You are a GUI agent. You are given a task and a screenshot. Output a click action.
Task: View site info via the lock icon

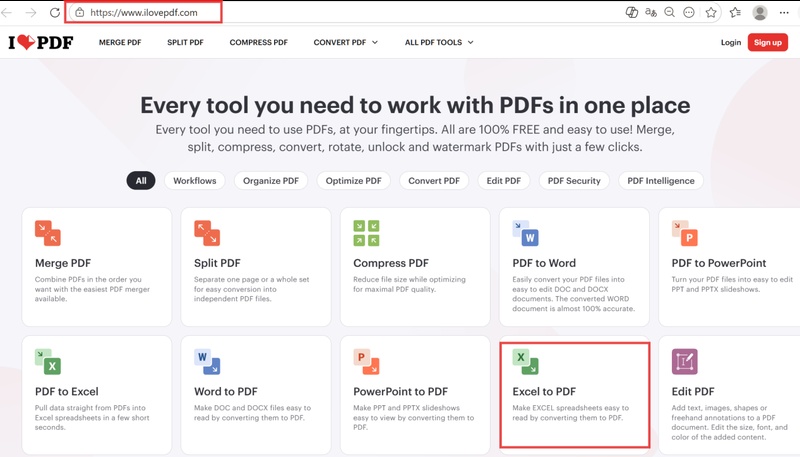pos(80,12)
